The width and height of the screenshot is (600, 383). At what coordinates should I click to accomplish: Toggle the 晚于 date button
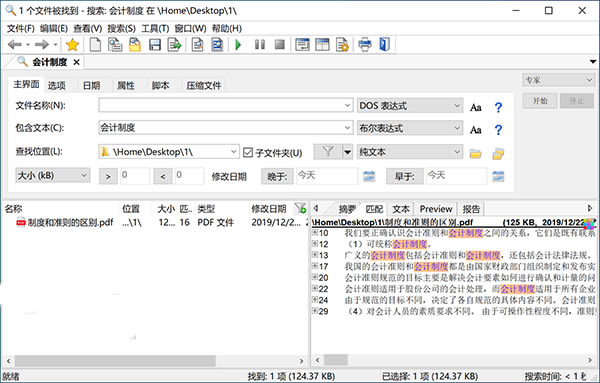point(277,176)
